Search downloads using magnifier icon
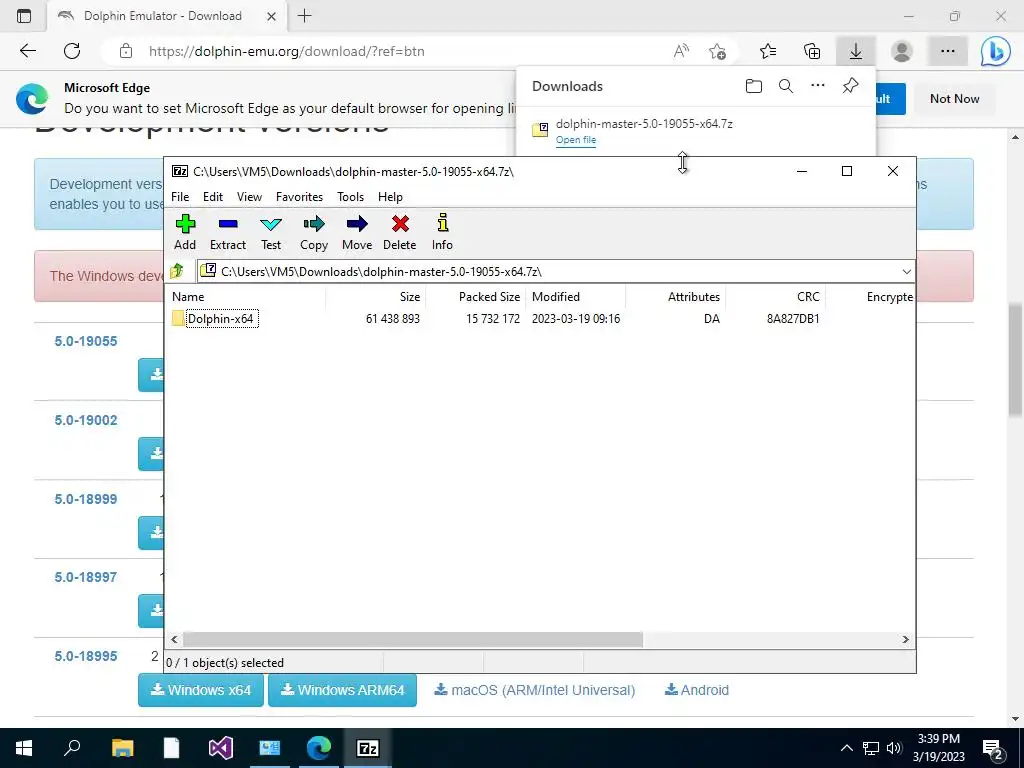 coord(786,86)
